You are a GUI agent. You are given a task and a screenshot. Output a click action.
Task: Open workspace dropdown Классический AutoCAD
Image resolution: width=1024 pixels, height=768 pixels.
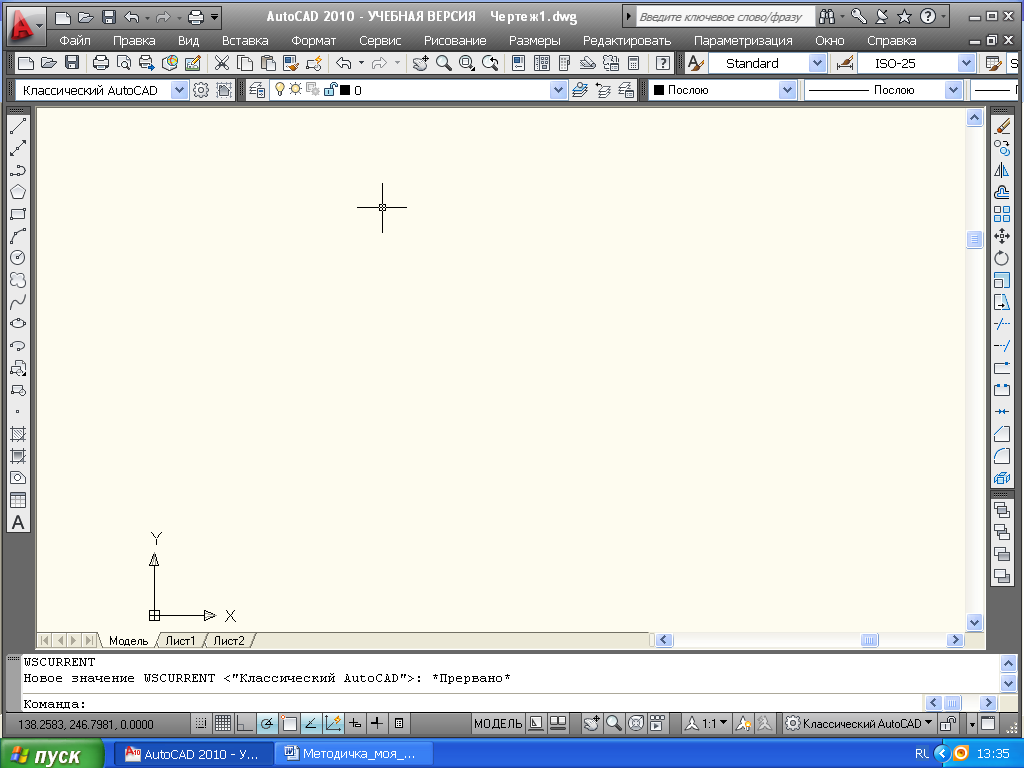tap(180, 90)
